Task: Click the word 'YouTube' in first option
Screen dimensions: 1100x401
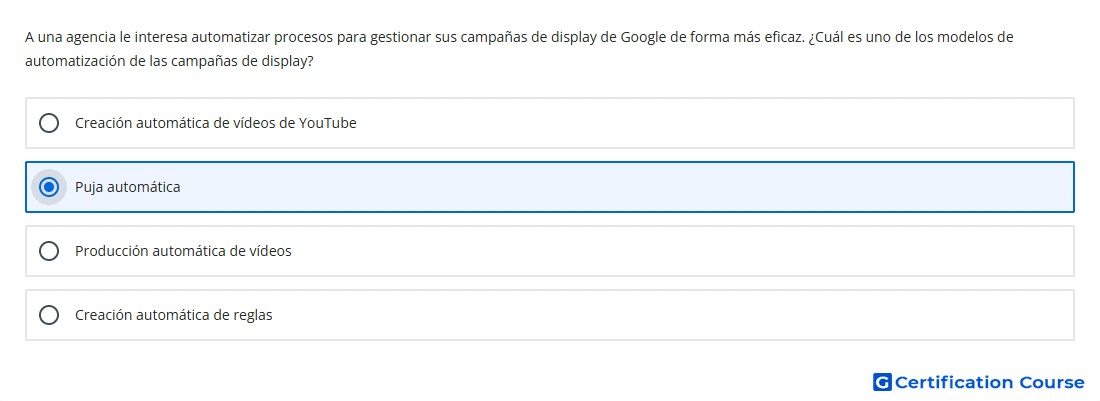Action: coord(328,123)
